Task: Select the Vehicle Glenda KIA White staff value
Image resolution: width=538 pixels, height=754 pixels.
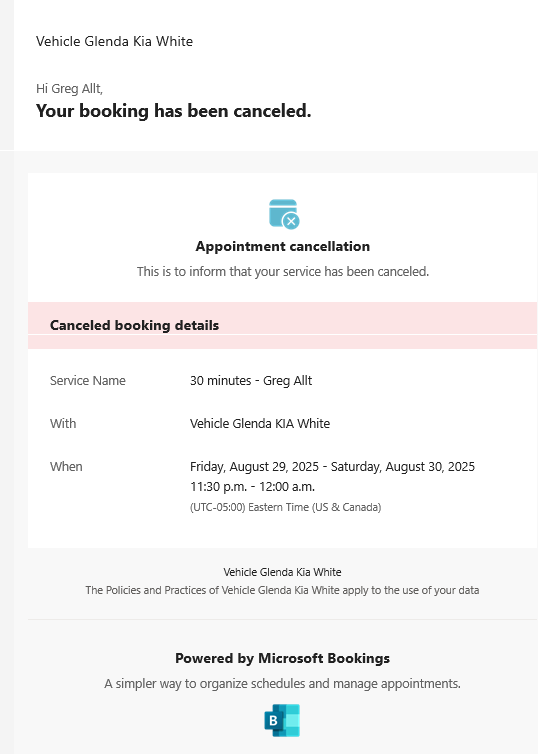Action: point(260,424)
